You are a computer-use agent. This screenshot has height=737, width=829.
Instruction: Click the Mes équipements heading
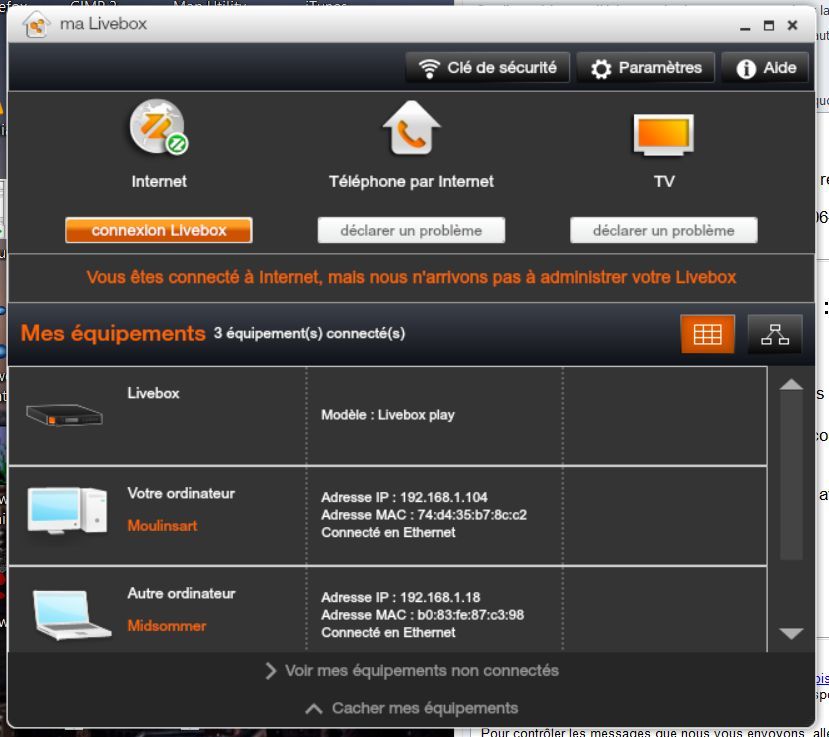113,334
